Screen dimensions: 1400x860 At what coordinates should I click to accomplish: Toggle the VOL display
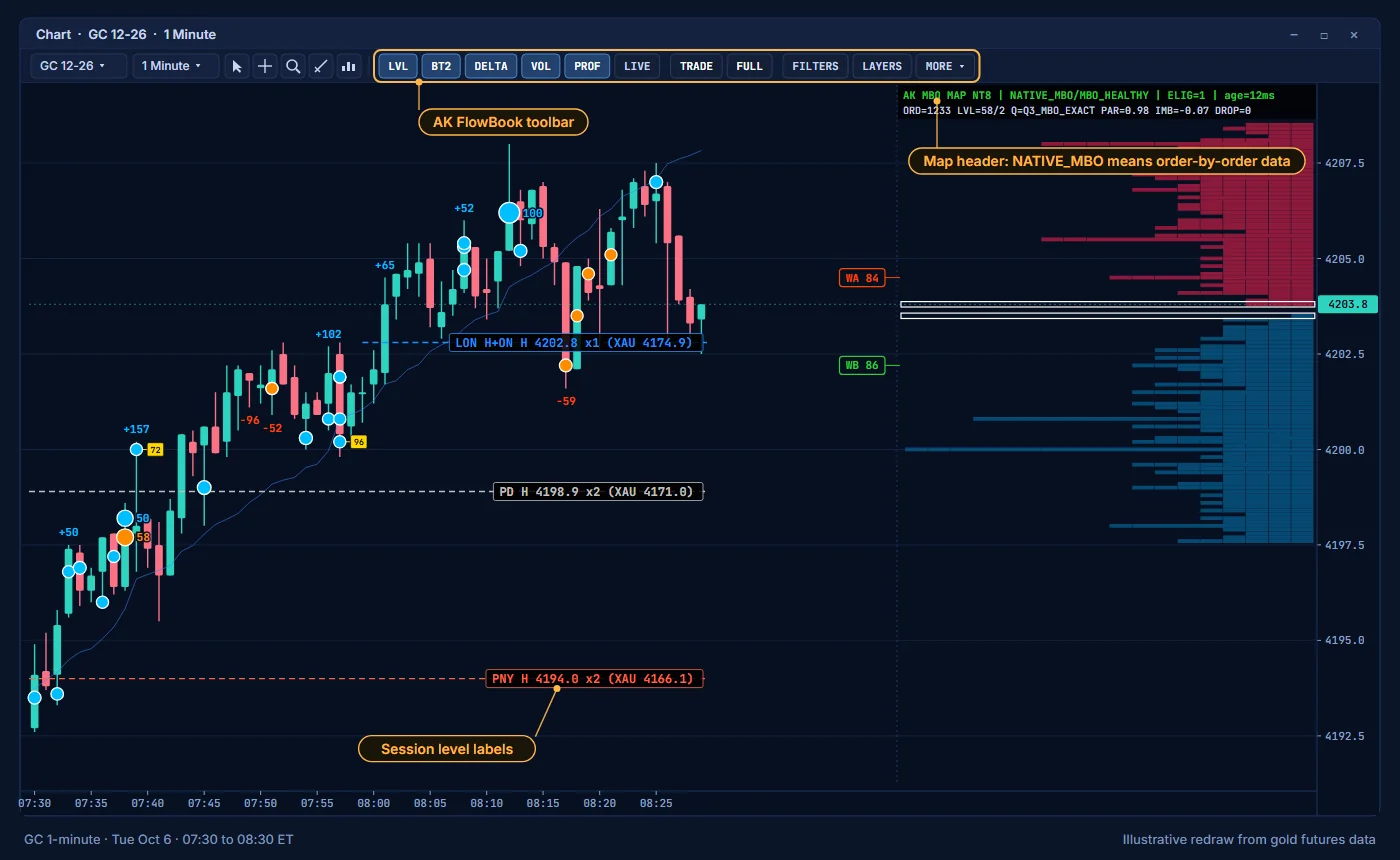tap(540, 66)
